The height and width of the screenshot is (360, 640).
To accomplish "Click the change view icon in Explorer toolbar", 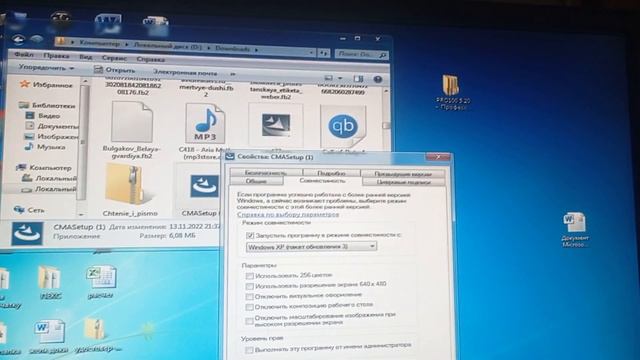I will pos(329,78).
